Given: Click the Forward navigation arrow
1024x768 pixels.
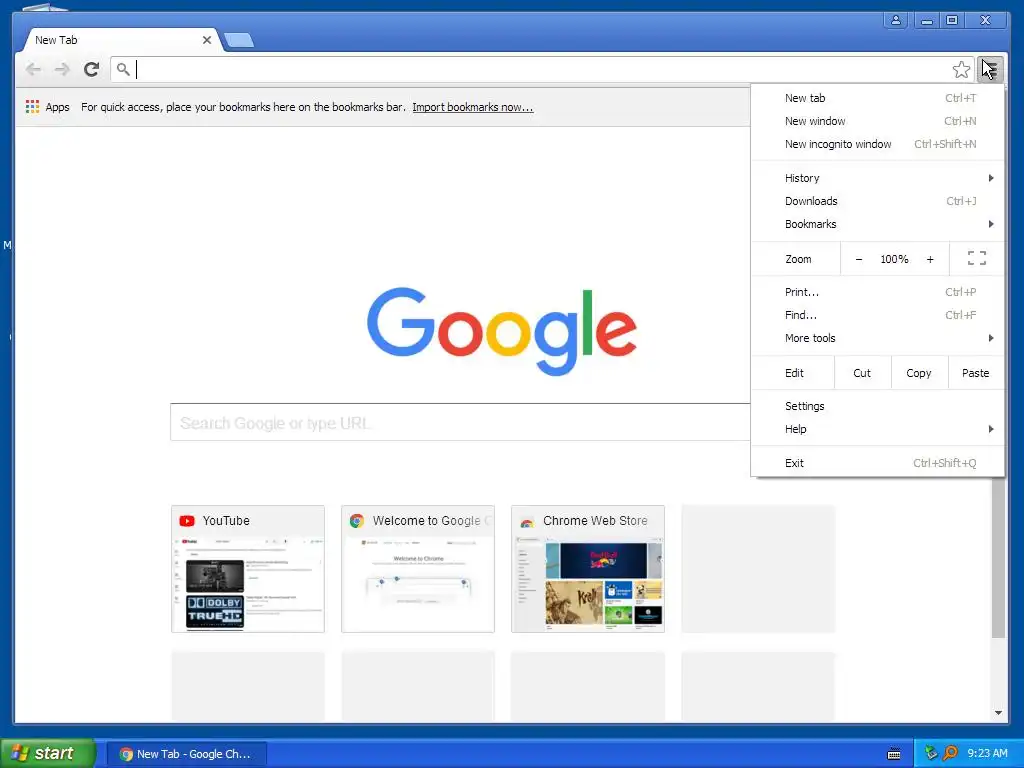Looking at the screenshot, I should pos(62,69).
